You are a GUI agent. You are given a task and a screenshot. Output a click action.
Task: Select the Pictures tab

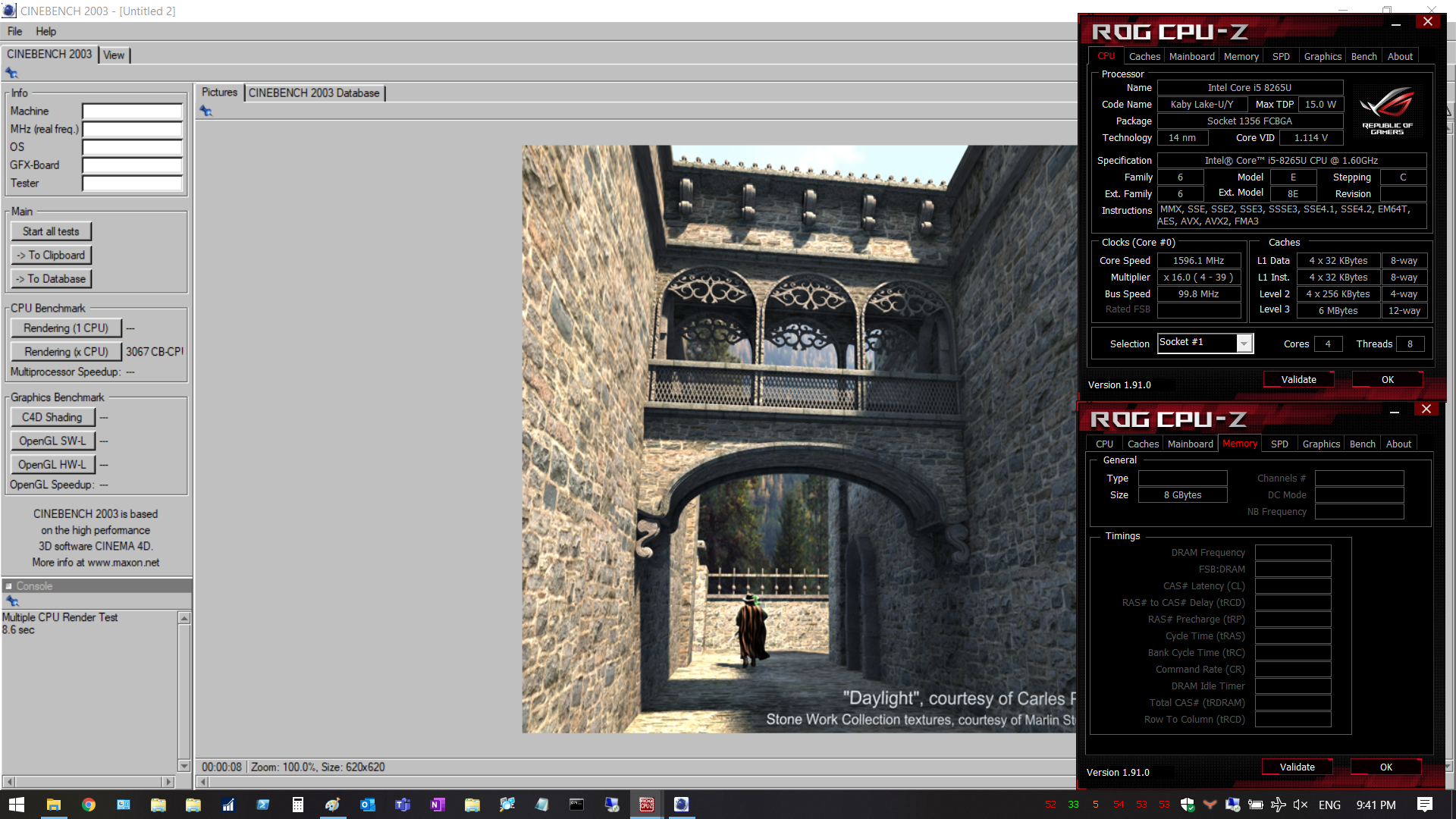[219, 92]
